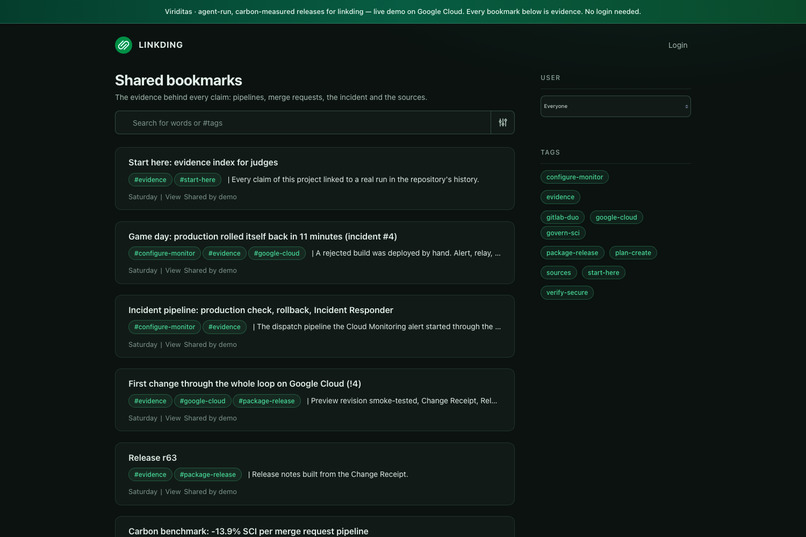
Task: Click the 'Every claim of this project' description
Action: pyautogui.click(x=355, y=179)
